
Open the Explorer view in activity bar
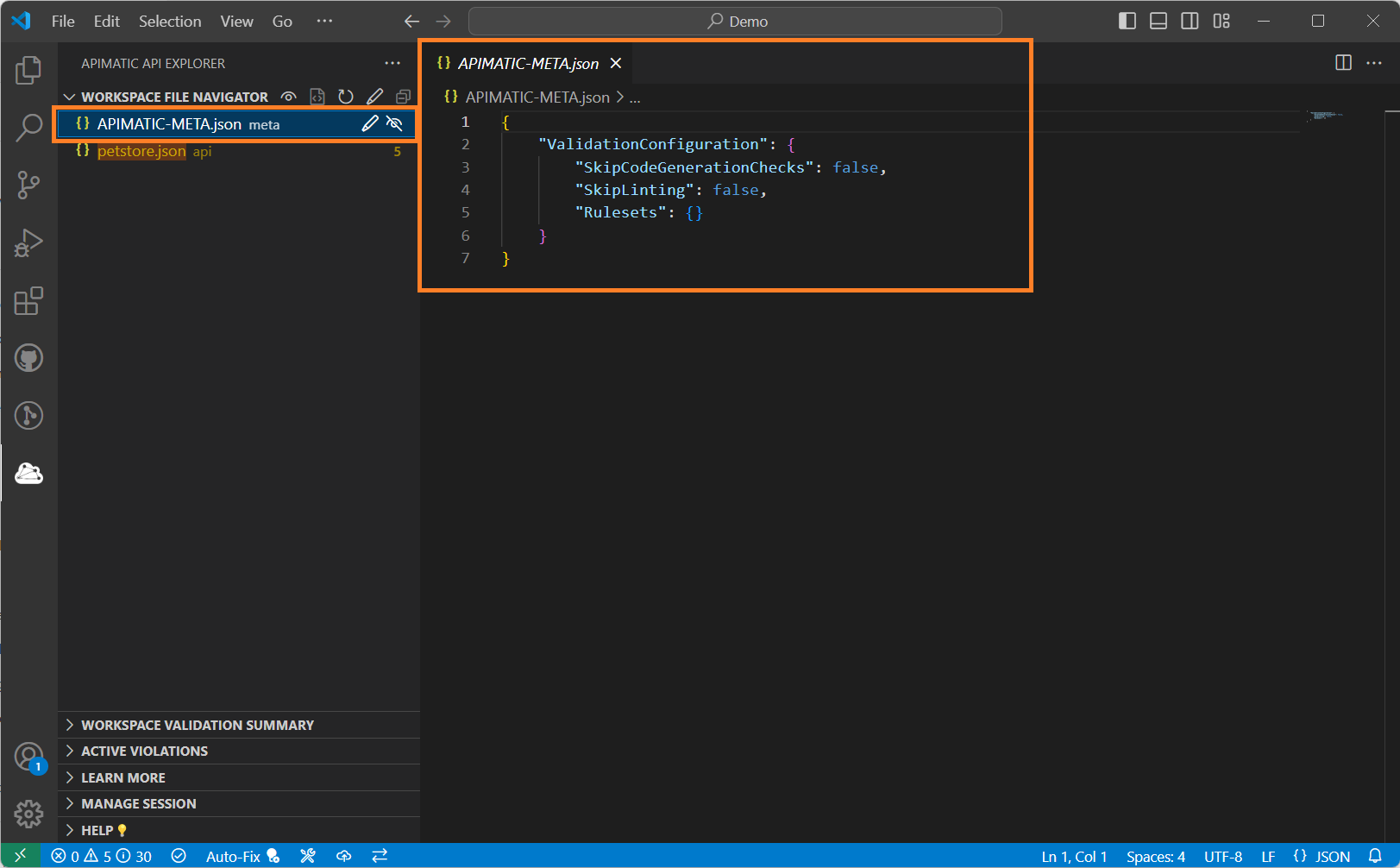tap(28, 70)
